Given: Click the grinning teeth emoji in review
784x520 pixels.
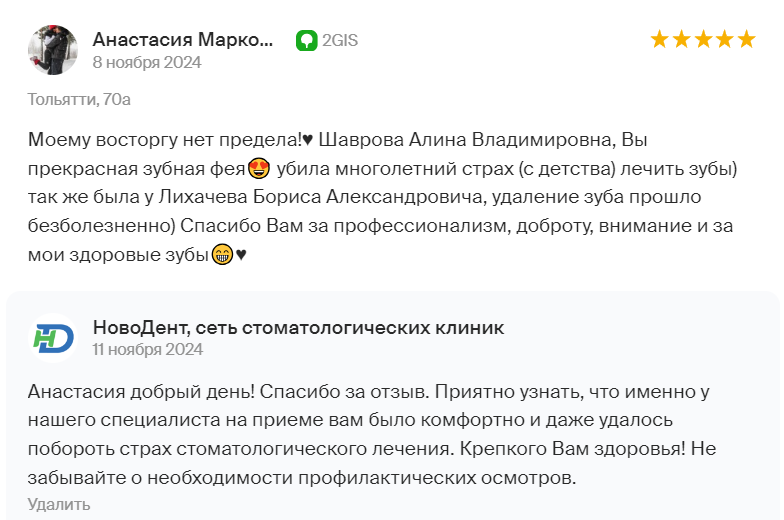Looking at the screenshot, I should 222,254.
